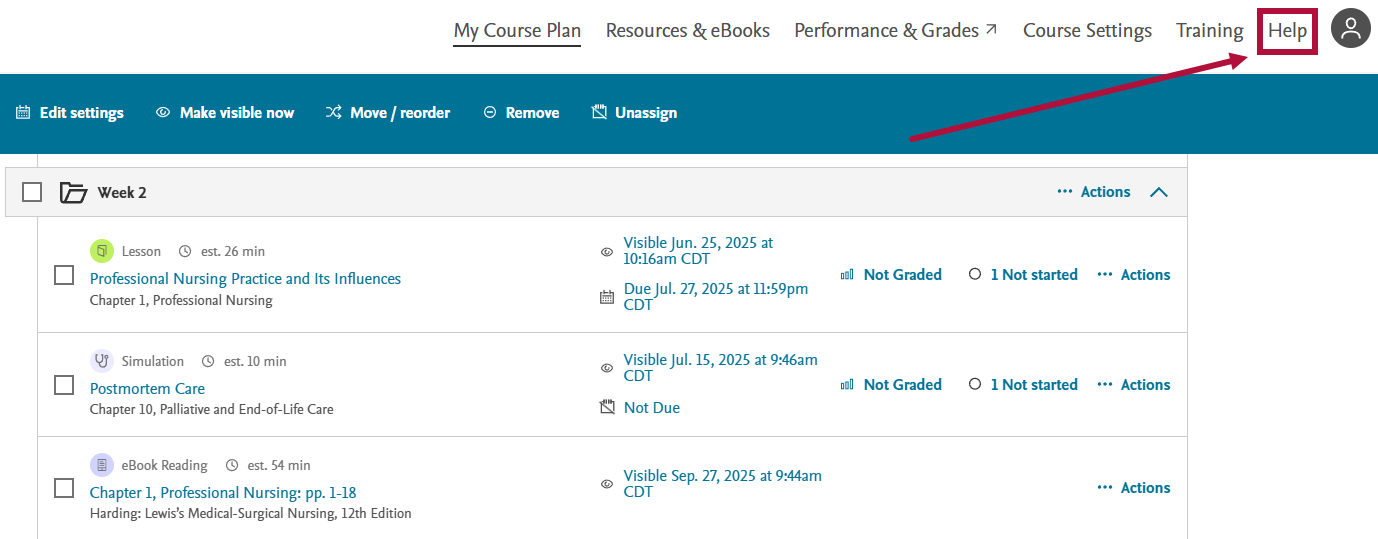Click the Unassign toolbar icon
1378x539 pixels.
coord(600,113)
